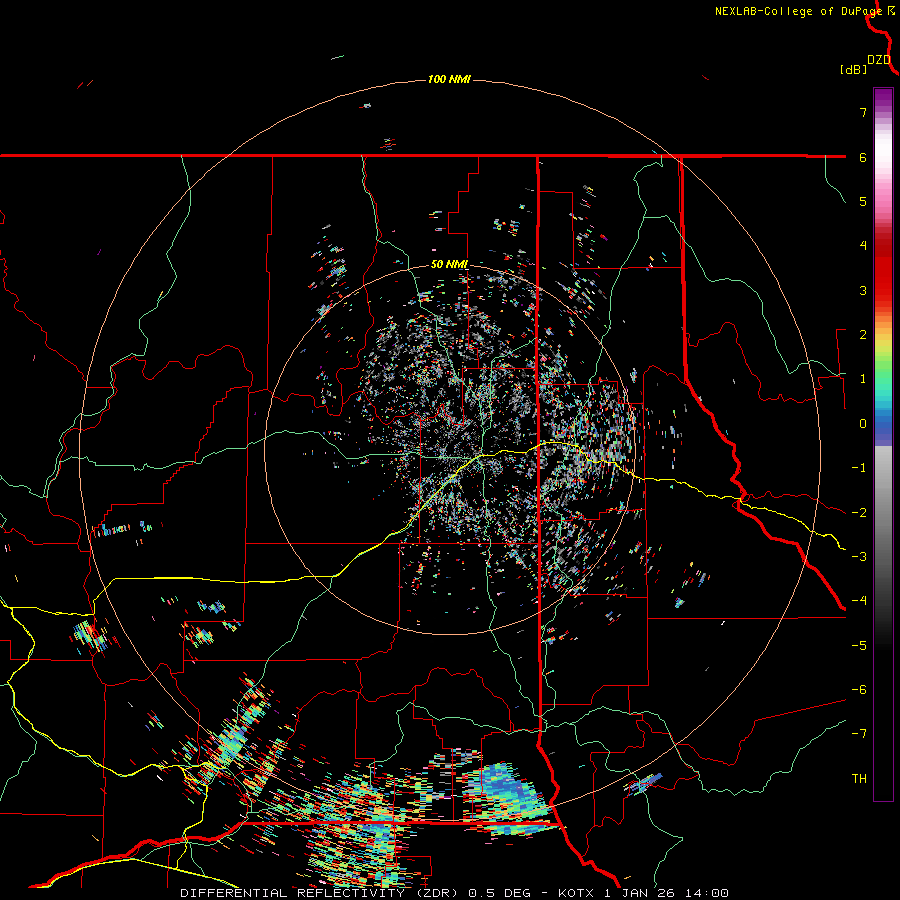Screen dimensions: 900x900
Task: Click the 50 NMI range ring label
Action: click(449, 265)
